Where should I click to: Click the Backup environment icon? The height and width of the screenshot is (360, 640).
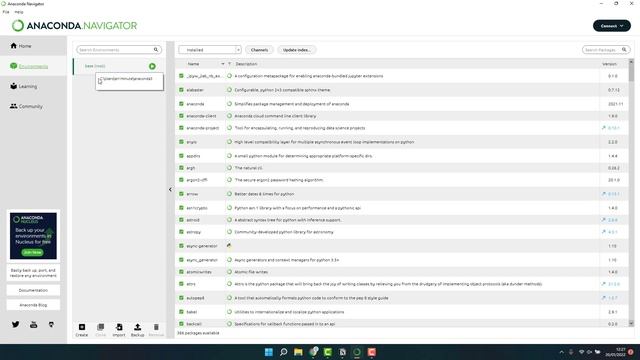pos(138,330)
